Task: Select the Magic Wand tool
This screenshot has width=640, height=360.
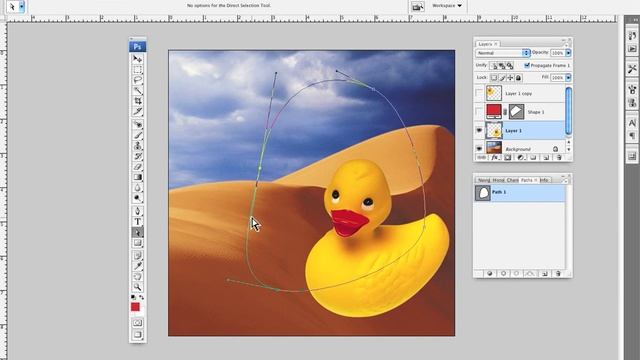Action: (138, 90)
